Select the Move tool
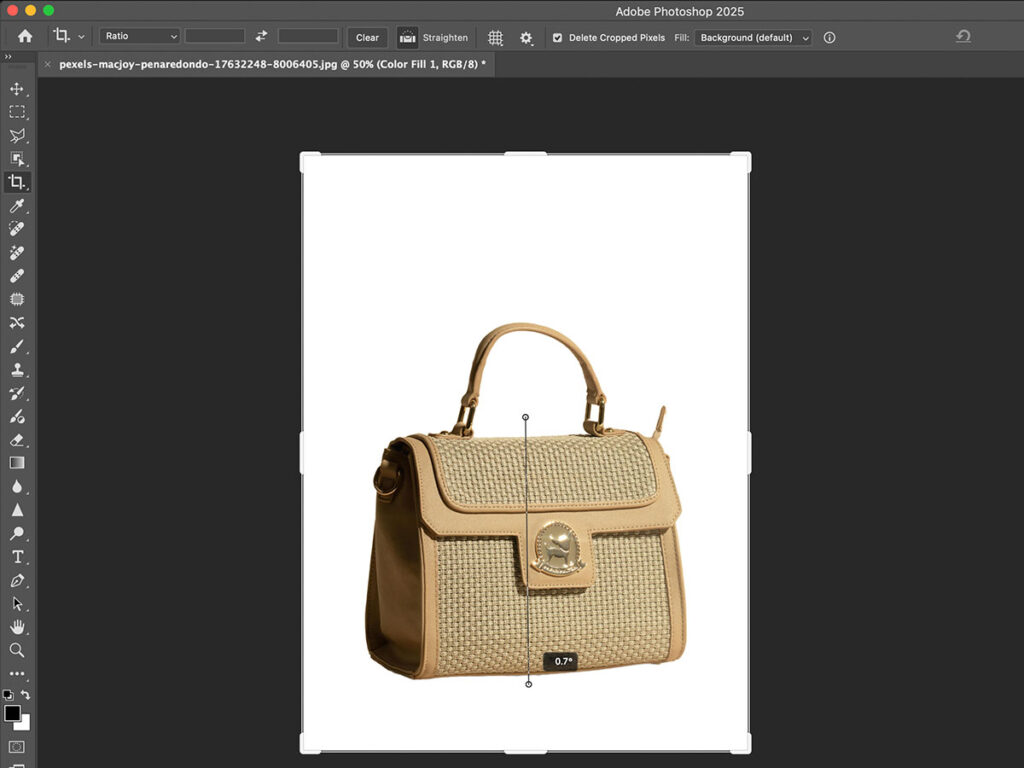The height and width of the screenshot is (768, 1024). coord(17,89)
